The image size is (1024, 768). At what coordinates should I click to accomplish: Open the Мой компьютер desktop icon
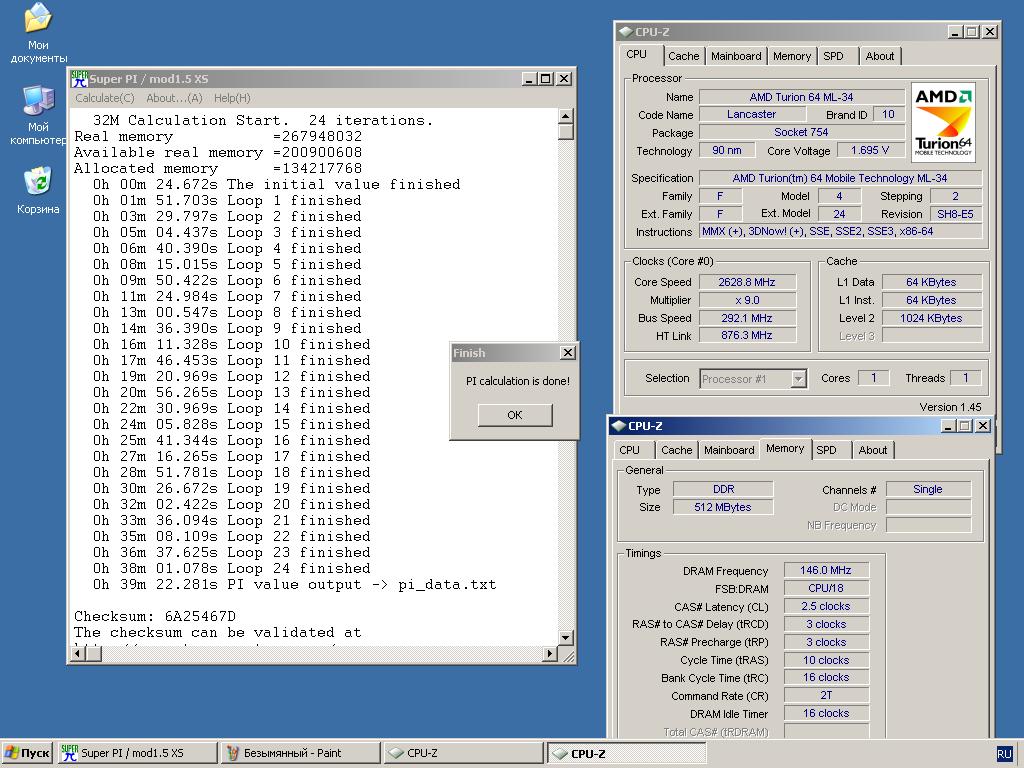pos(38,116)
